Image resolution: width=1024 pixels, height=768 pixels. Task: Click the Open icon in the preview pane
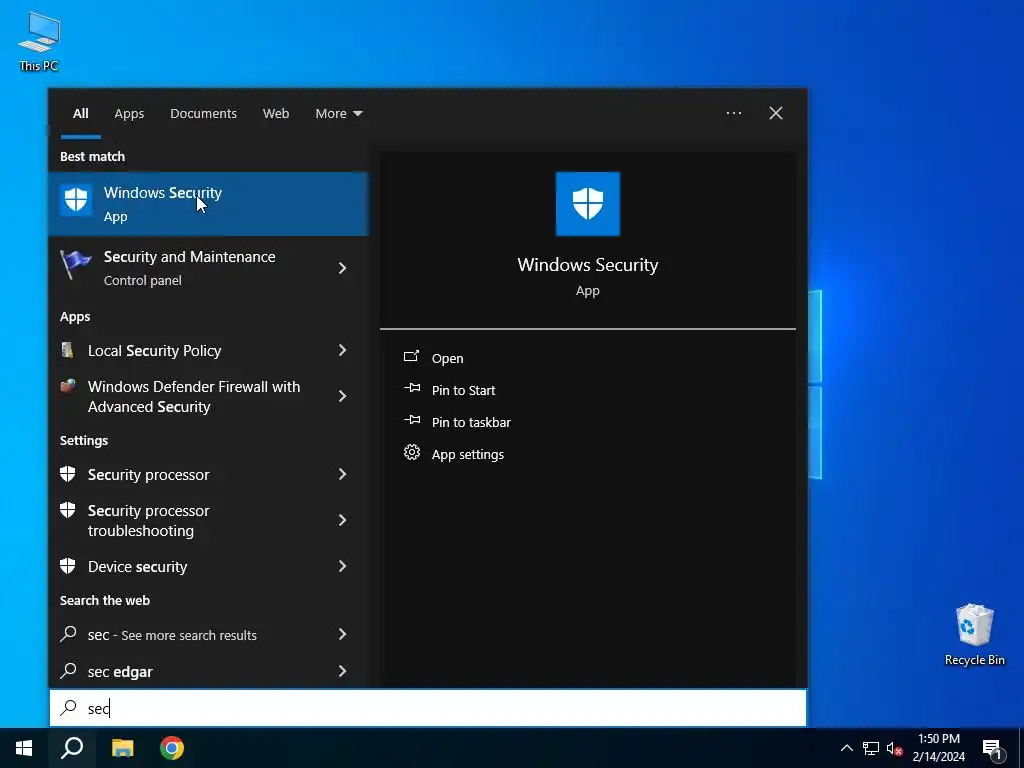(x=411, y=357)
